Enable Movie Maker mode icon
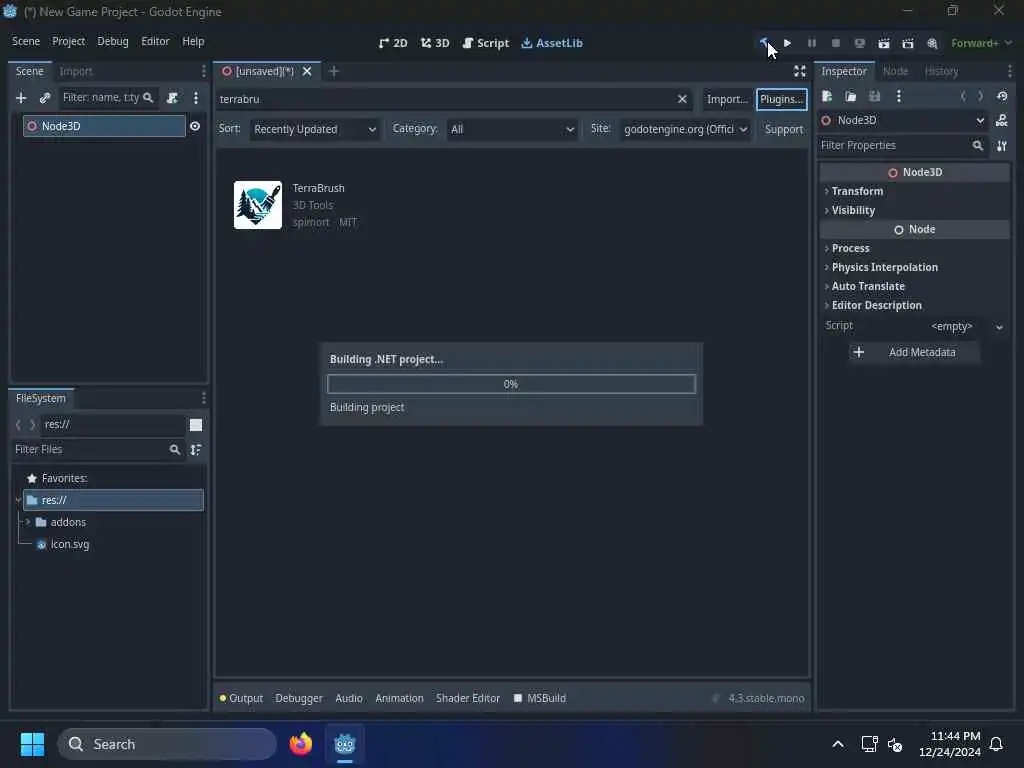Screen dimensions: 1024x768 coord(932,42)
